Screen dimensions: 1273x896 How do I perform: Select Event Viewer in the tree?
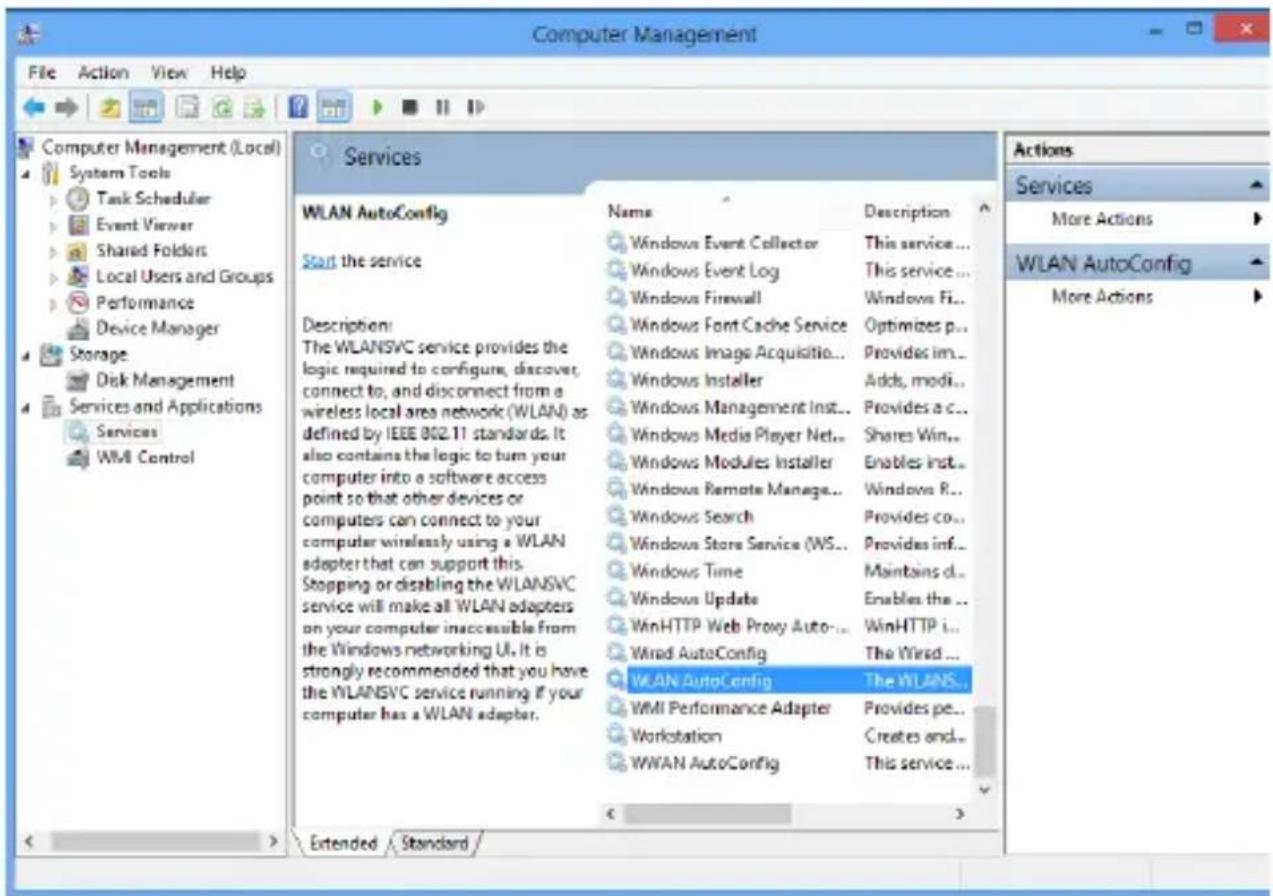click(144, 224)
